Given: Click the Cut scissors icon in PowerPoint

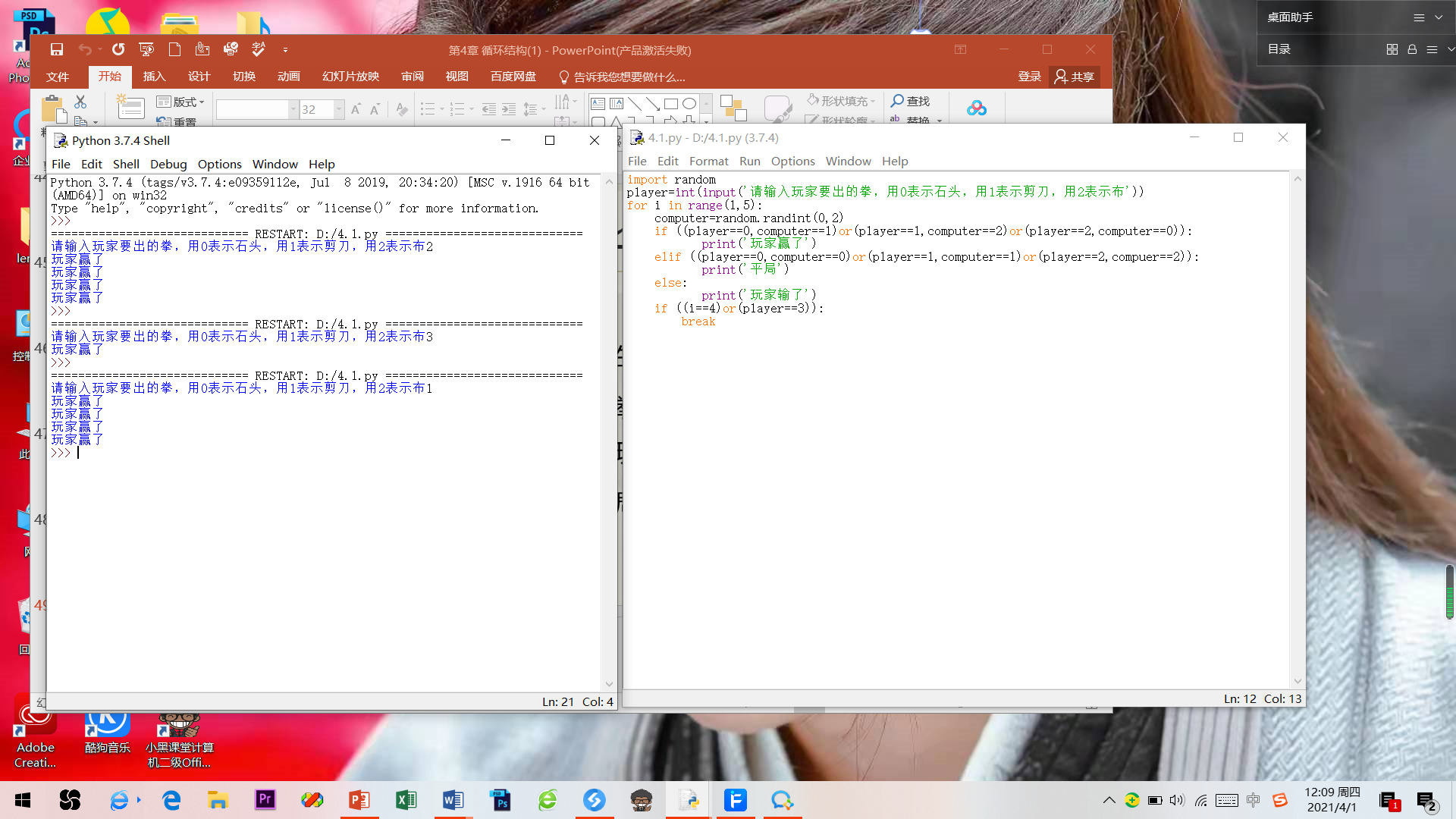Looking at the screenshot, I should [80, 102].
